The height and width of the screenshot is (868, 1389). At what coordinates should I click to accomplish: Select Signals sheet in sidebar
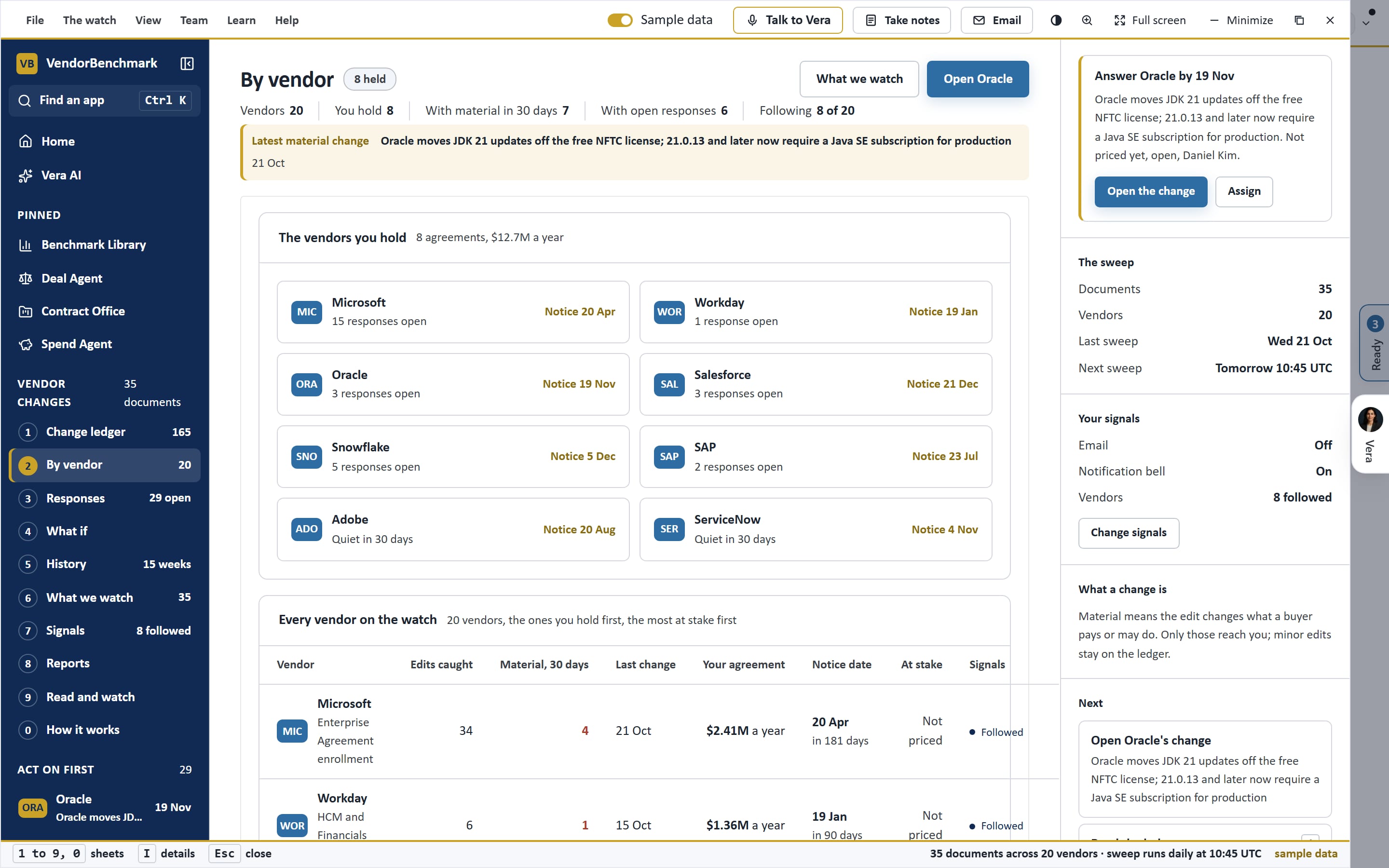point(105,630)
